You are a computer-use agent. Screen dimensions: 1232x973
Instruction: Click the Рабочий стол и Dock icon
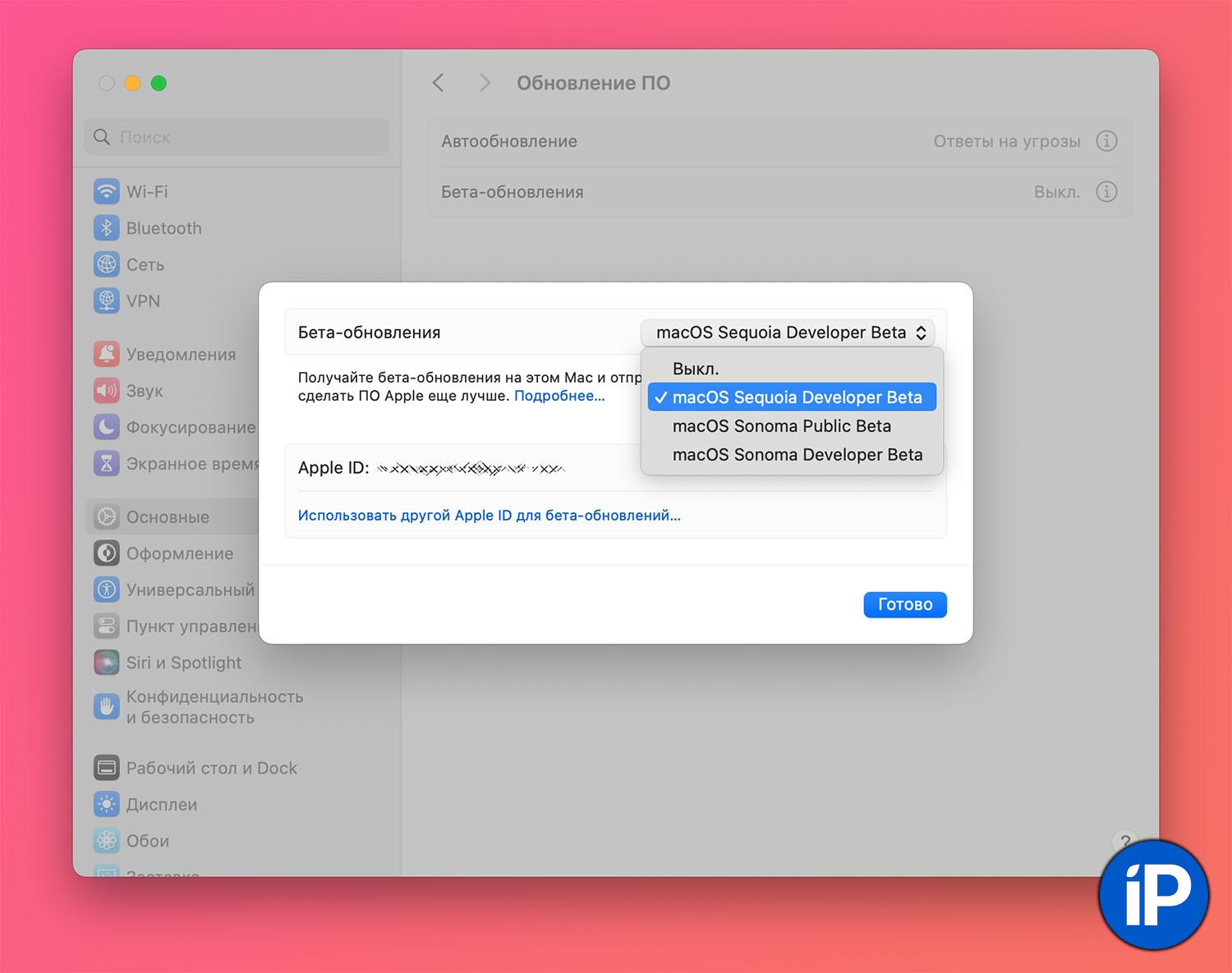pyautogui.click(x=106, y=769)
